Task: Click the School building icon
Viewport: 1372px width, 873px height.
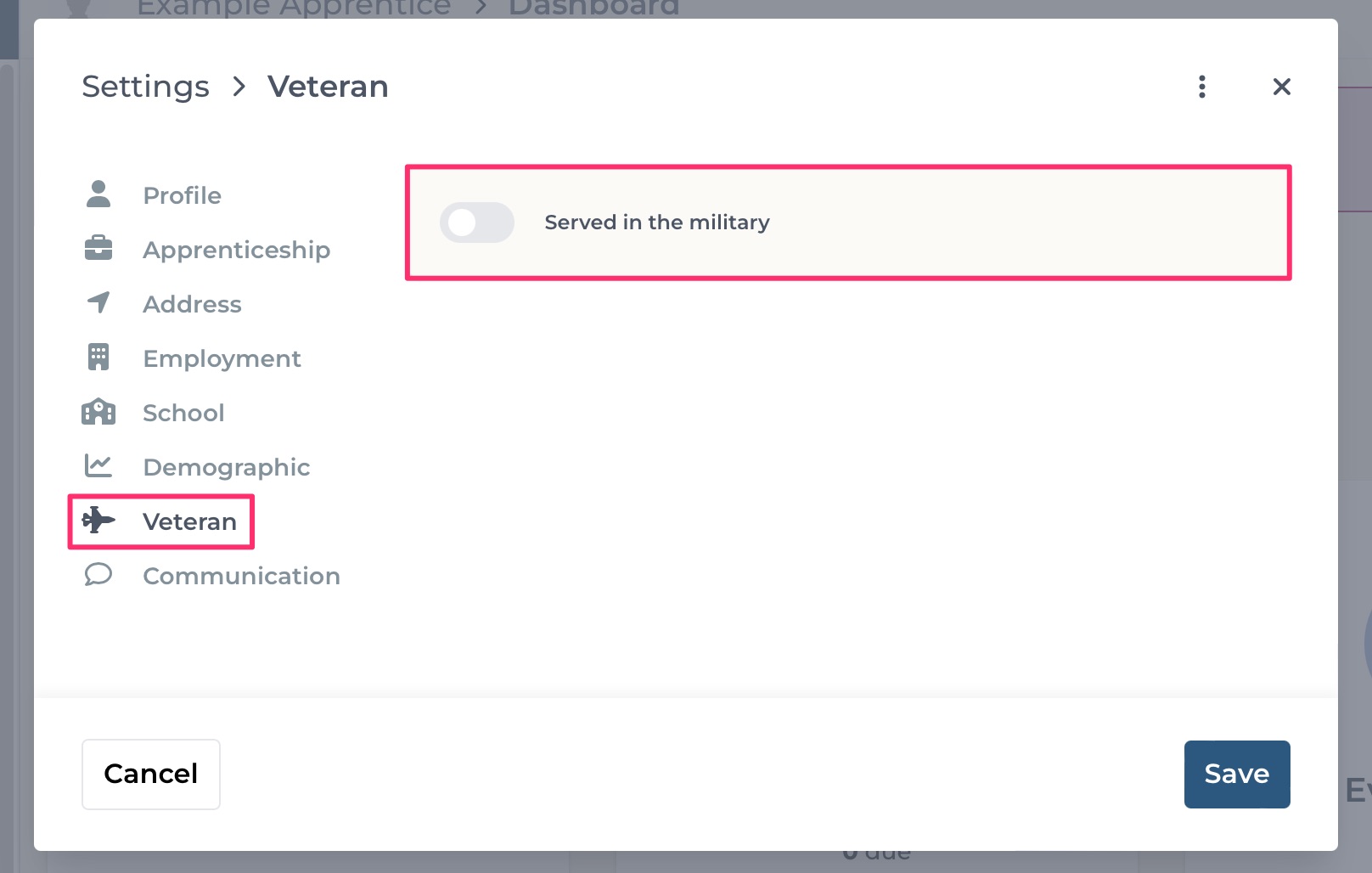Action: tap(98, 412)
